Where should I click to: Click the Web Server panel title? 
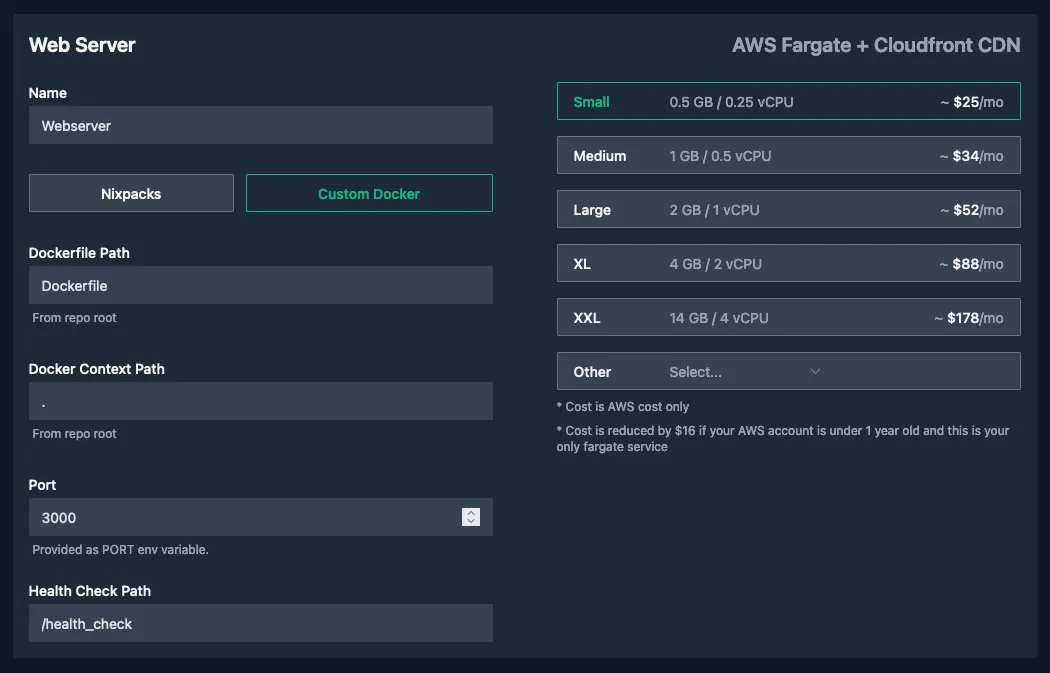pos(82,44)
